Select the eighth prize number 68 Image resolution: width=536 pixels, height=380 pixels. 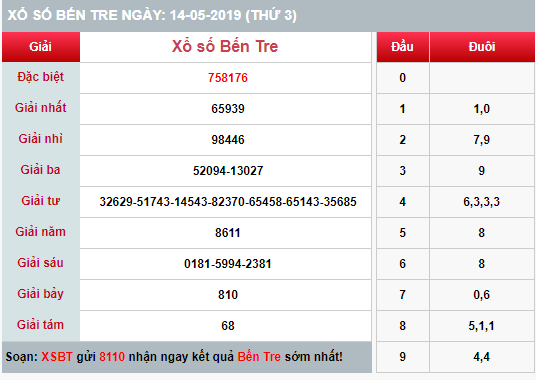coord(228,326)
